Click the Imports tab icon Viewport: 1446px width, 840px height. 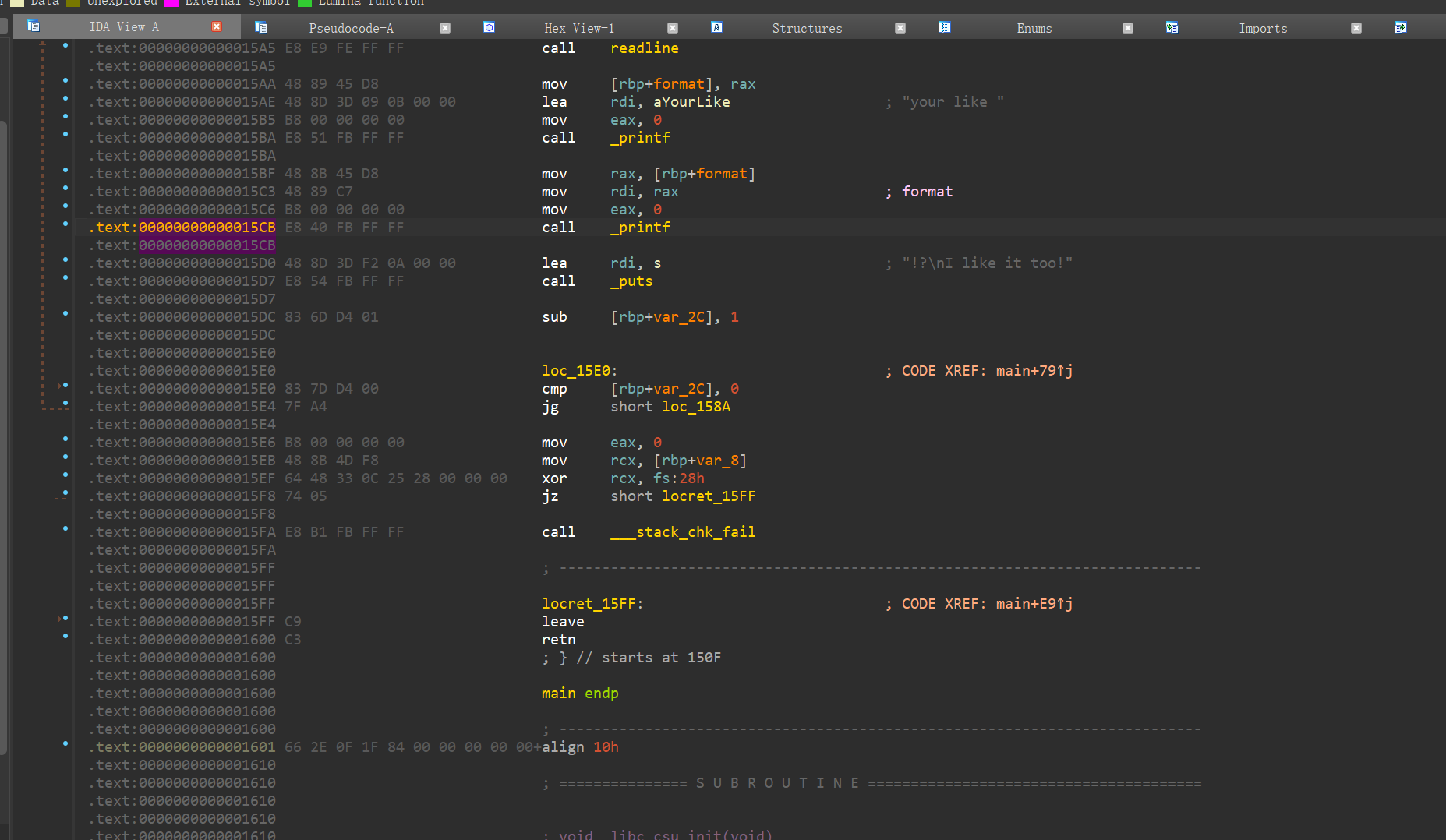click(x=1172, y=27)
